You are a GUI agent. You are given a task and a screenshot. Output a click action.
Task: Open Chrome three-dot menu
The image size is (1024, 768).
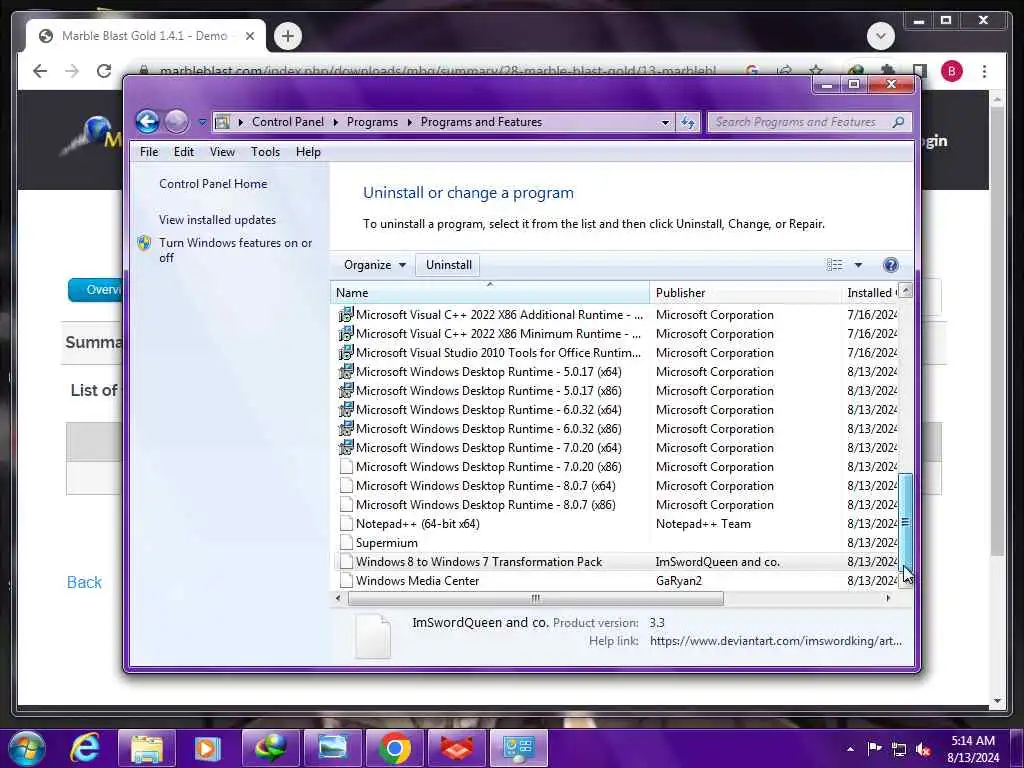click(x=984, y=71)
